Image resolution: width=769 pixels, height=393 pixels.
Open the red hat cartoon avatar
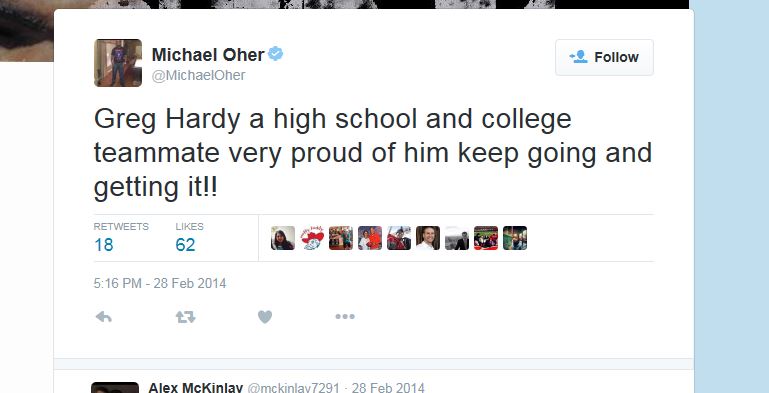[312, 238]
